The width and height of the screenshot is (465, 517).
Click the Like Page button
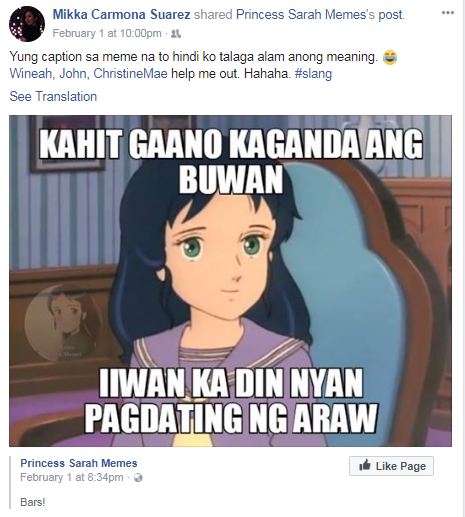(x=391, y=466)
